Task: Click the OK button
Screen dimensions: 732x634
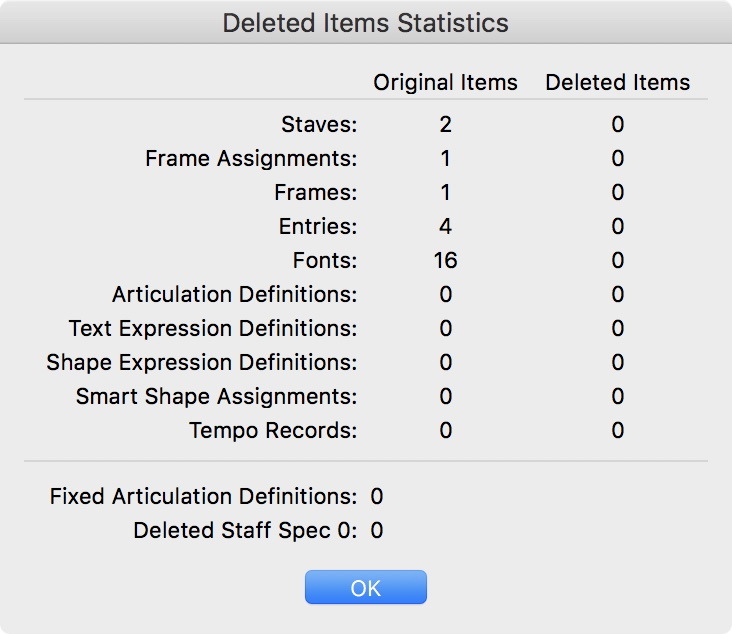Action: click(x=365, y=588)
